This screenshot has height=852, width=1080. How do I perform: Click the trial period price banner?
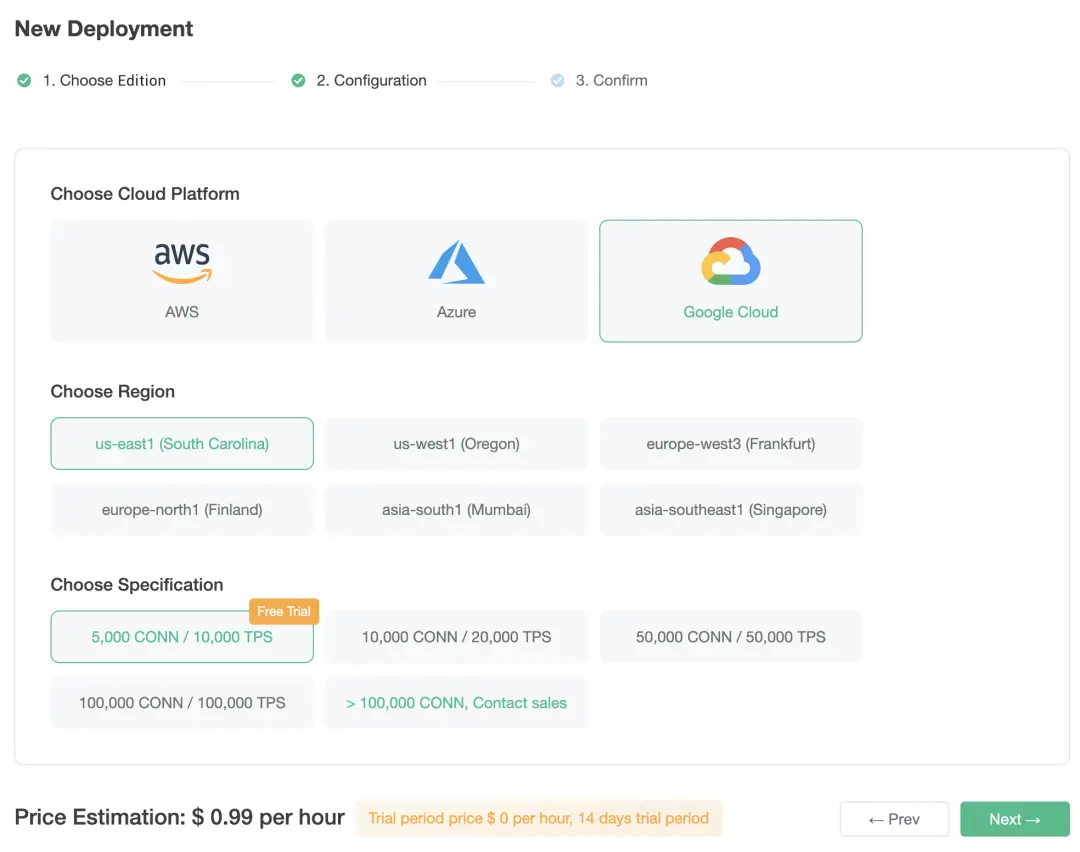(539, 818)
